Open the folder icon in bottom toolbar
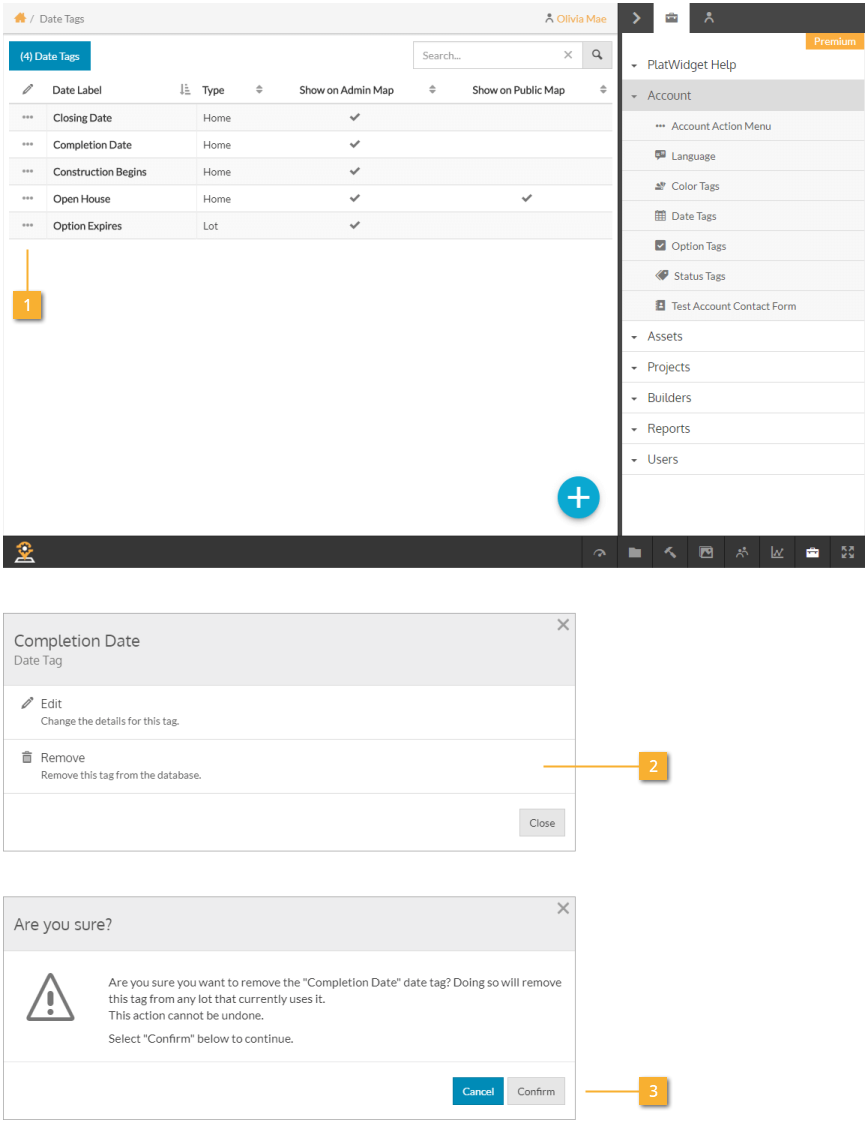 pos(635,552)
